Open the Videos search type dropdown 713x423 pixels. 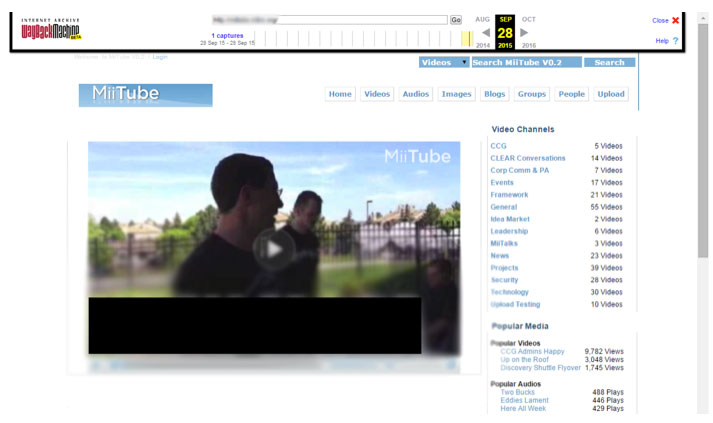(444, 62)
